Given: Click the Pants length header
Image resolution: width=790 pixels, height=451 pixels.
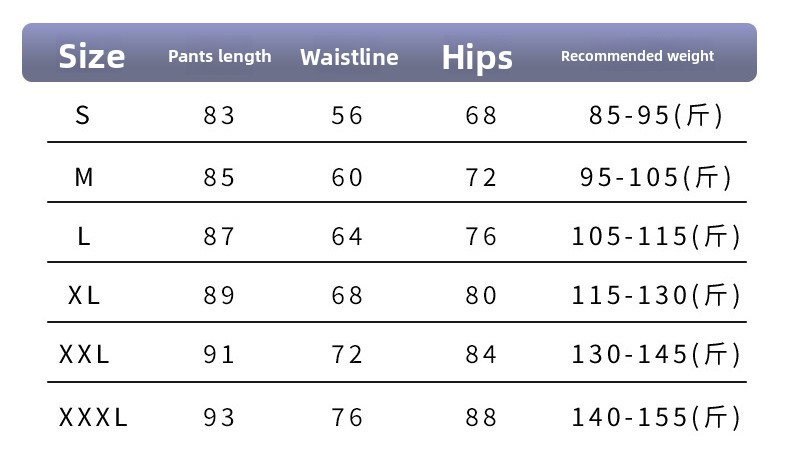Looking at the screenshot, I should pos(220,56).
